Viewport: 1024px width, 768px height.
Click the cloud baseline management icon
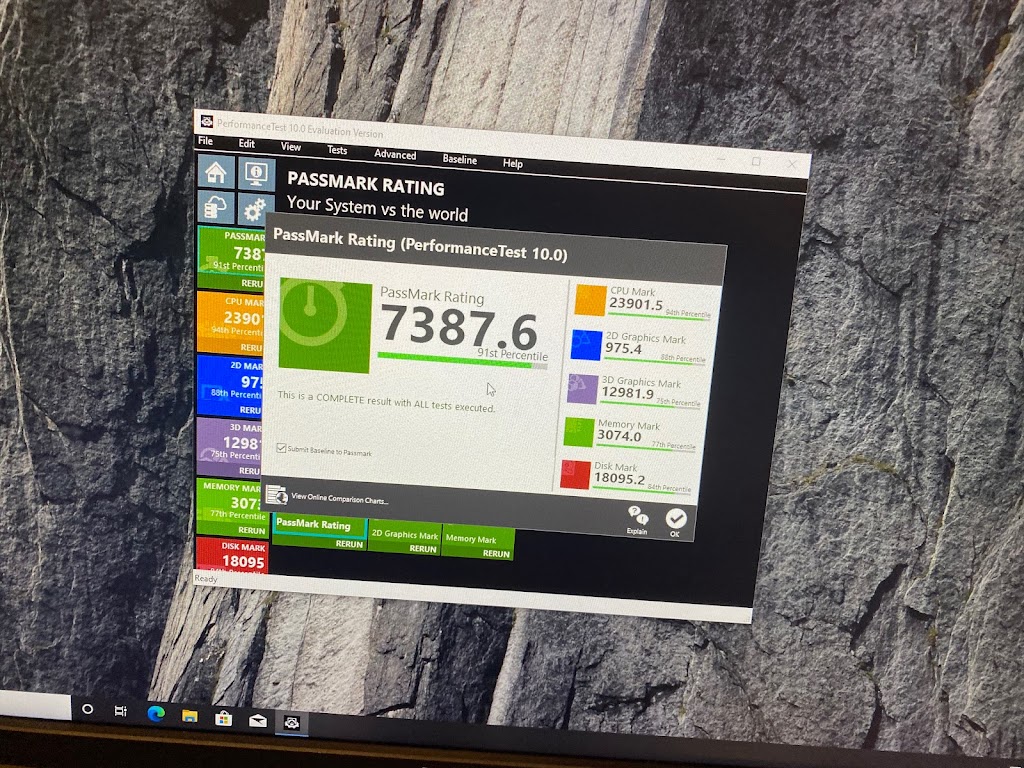[216, 208]
